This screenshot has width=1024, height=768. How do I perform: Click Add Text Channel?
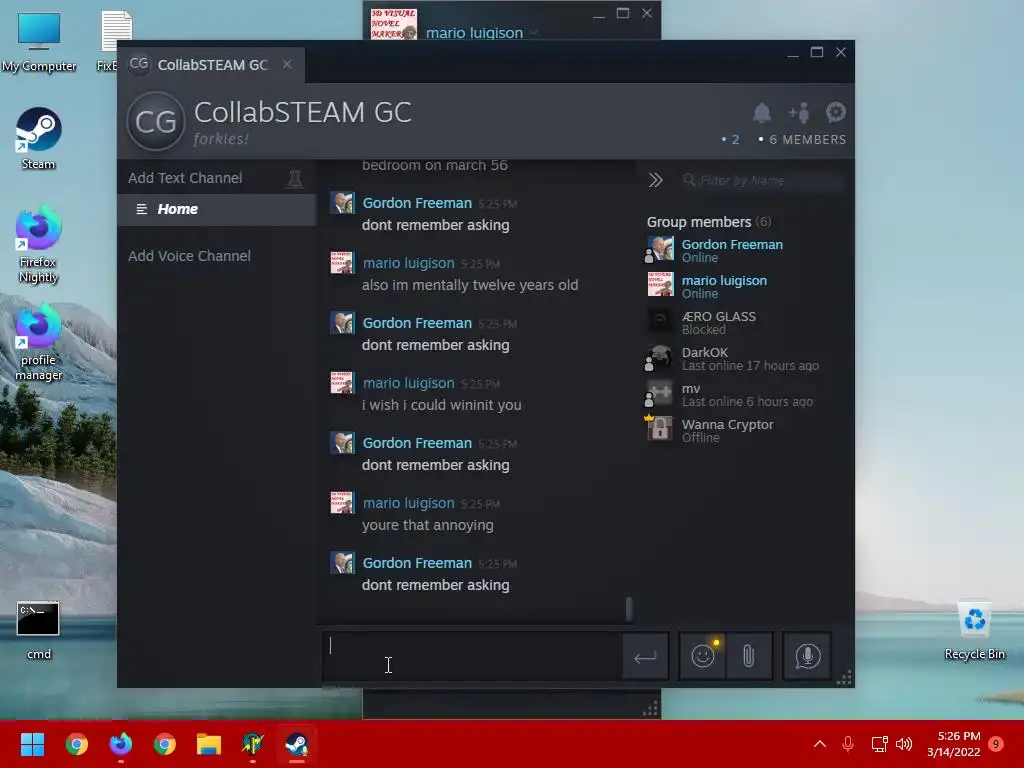pyautogui.click(x=185, y=178)
